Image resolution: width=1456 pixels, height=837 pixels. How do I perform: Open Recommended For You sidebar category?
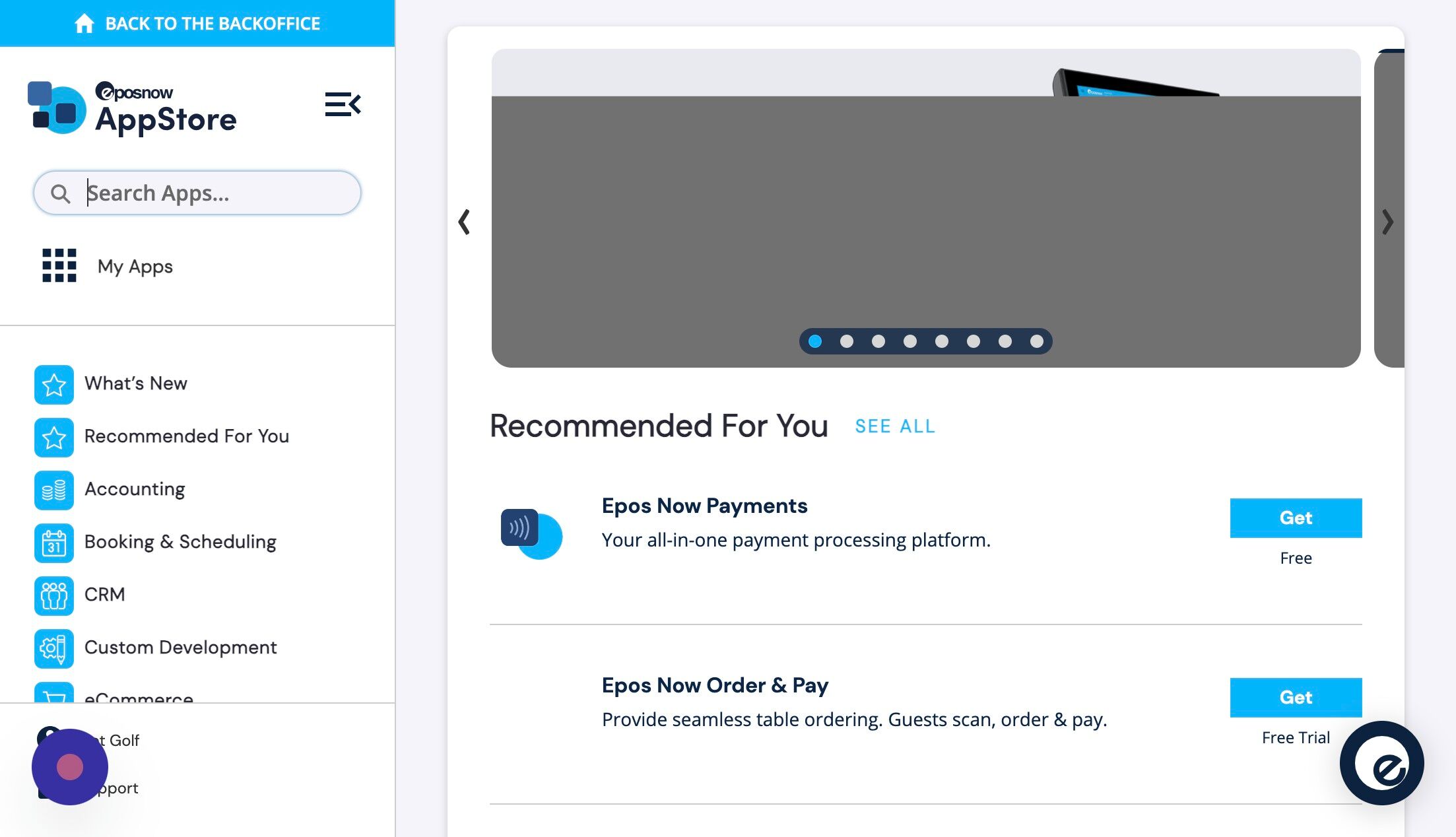(186, 436)
